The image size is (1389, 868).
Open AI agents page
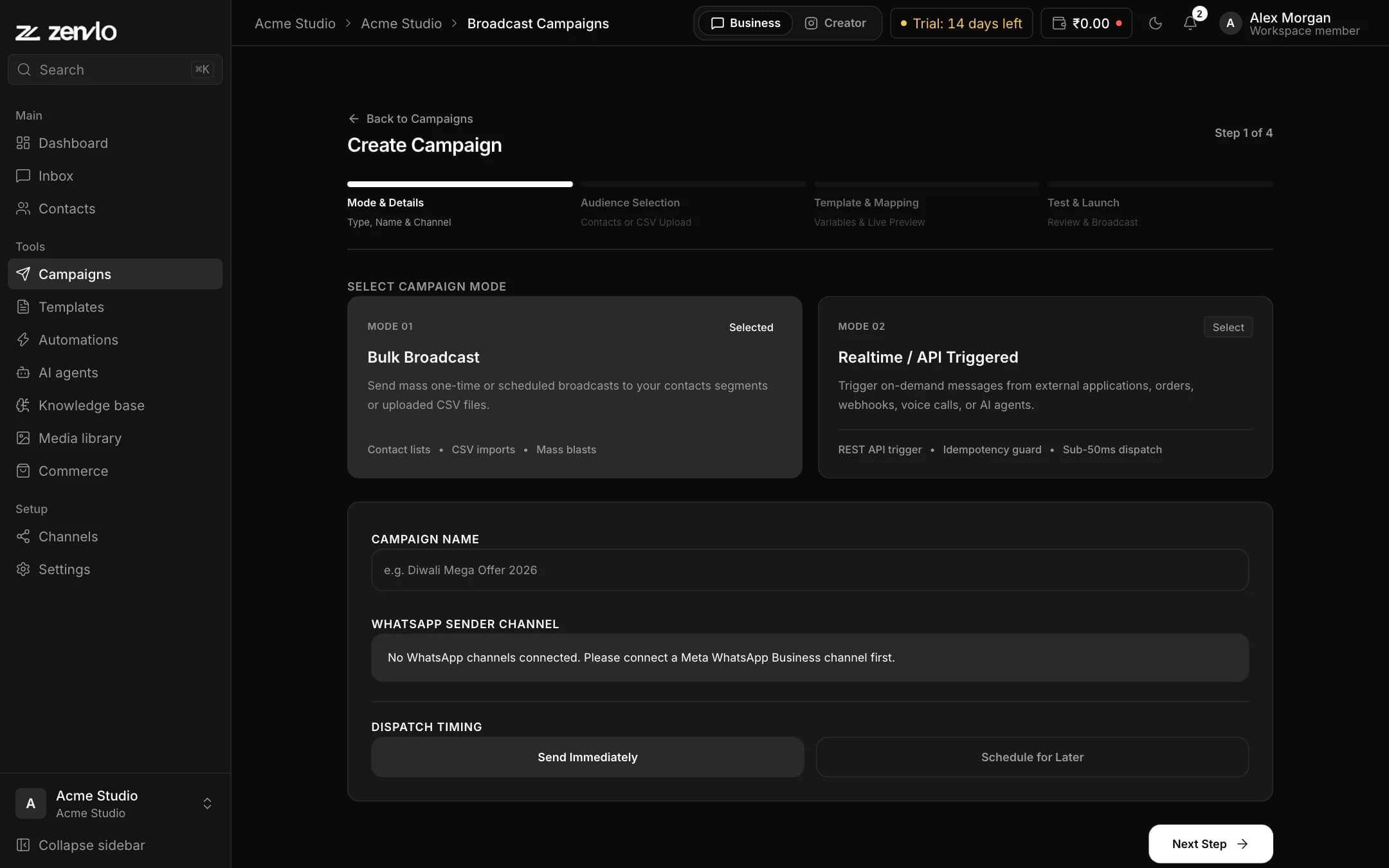click(115, 372)
